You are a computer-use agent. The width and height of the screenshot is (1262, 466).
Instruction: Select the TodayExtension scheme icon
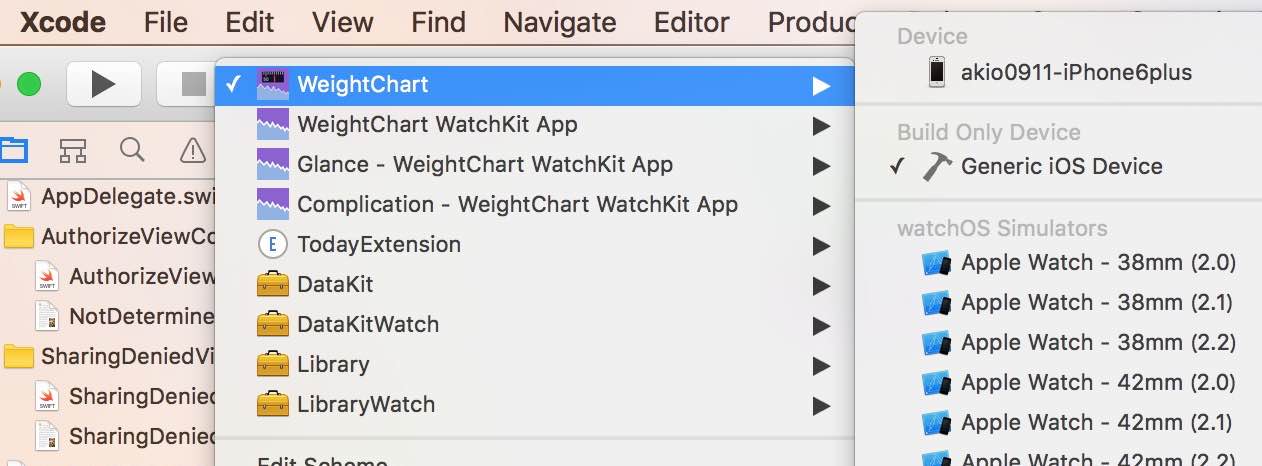tap(273, 244)
